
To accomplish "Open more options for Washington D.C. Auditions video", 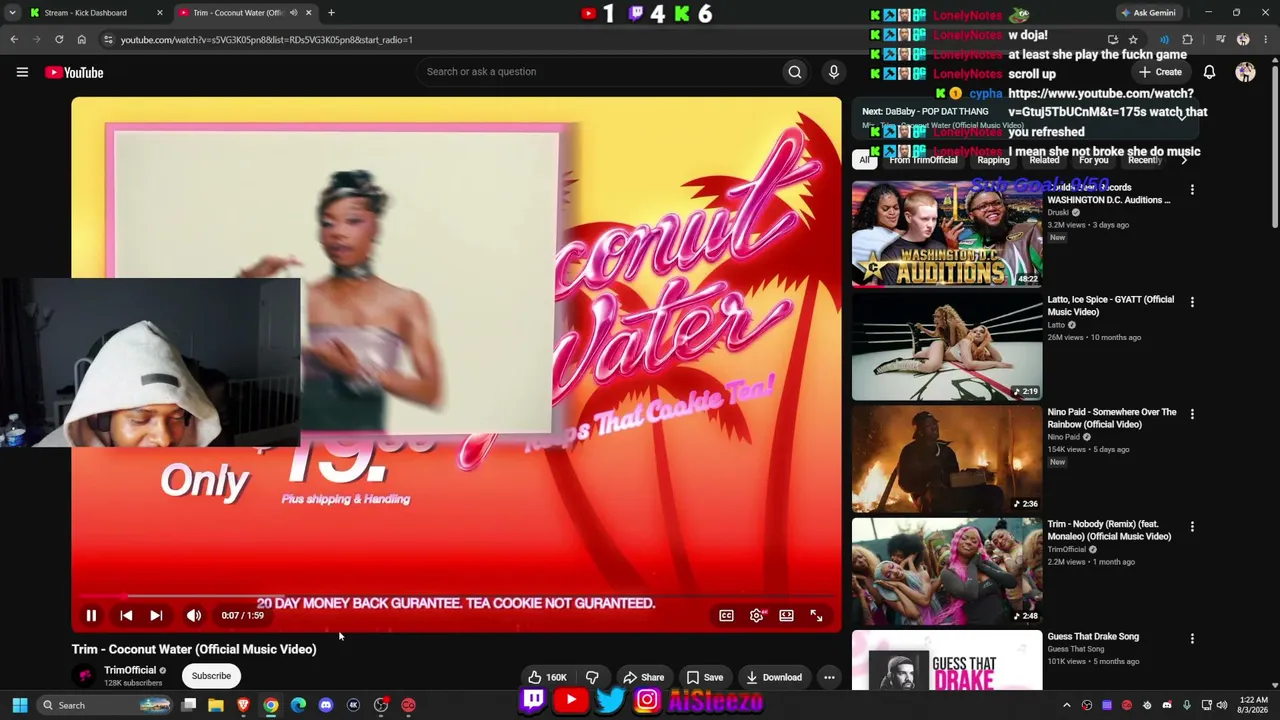I will coord(1192,189).
